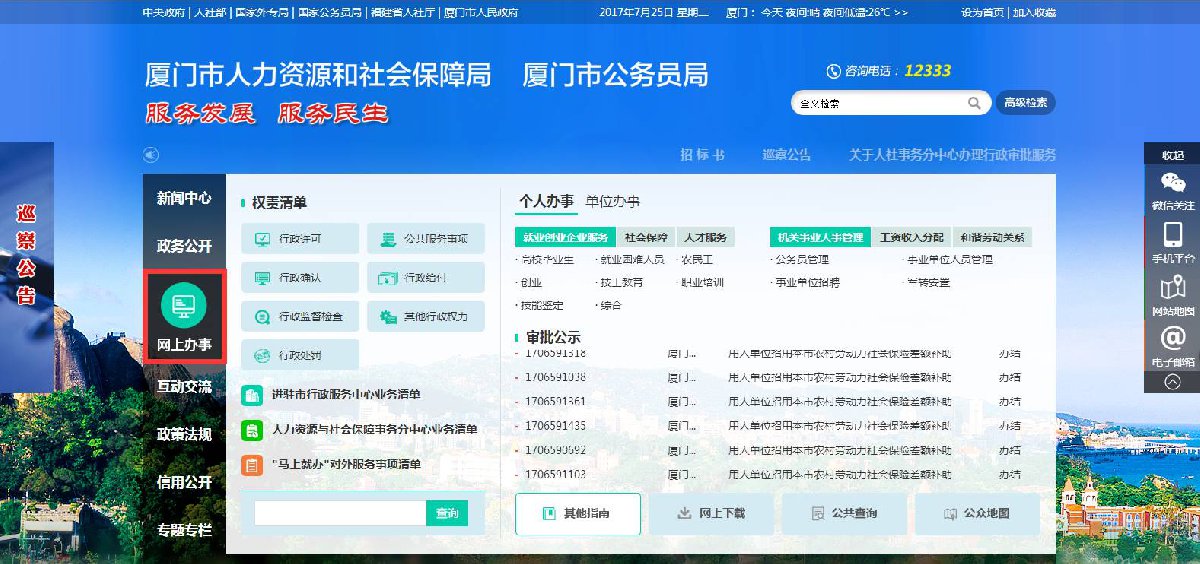Open the site map (网站地图) icon

1171,289
